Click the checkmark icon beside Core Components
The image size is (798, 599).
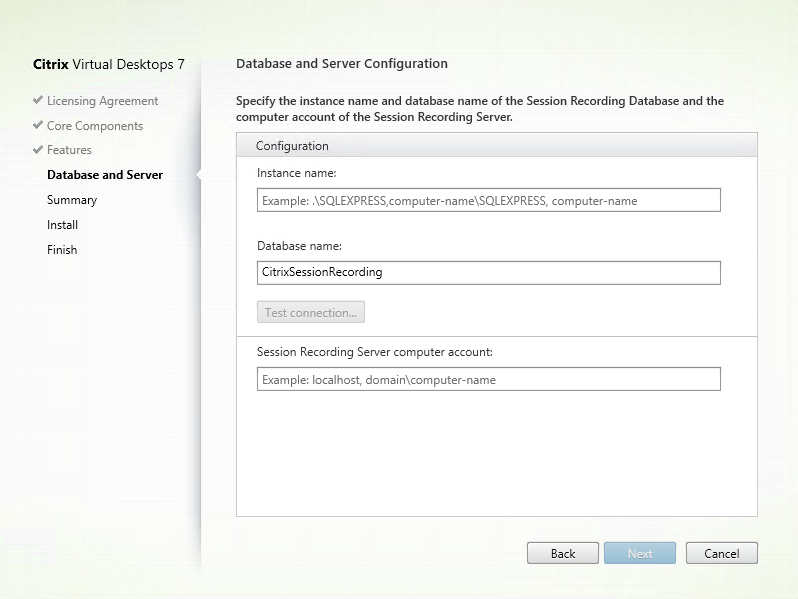click(38, 126)
